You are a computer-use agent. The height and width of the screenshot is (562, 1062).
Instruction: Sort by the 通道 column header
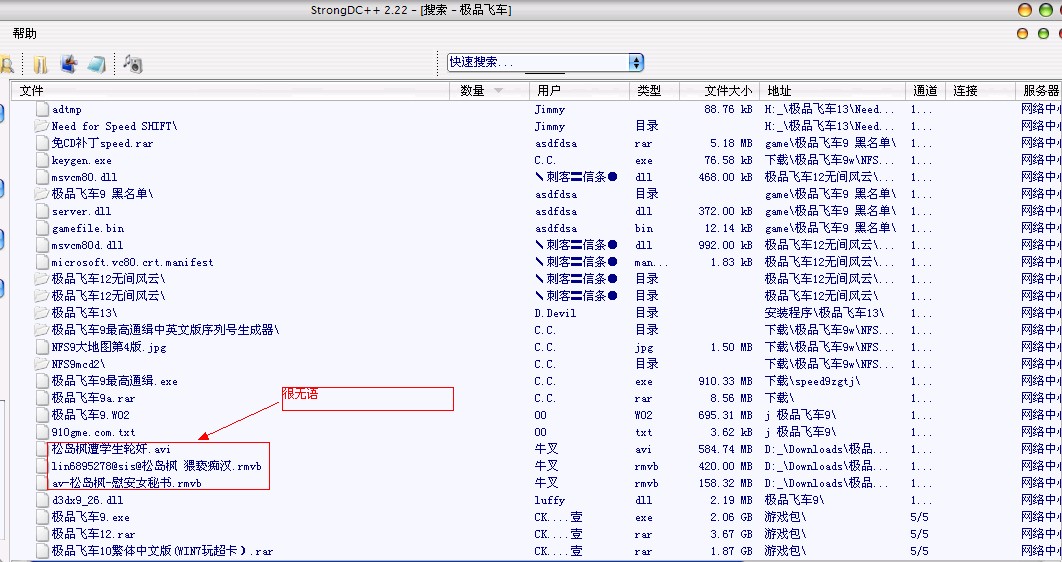pos(926,91)
